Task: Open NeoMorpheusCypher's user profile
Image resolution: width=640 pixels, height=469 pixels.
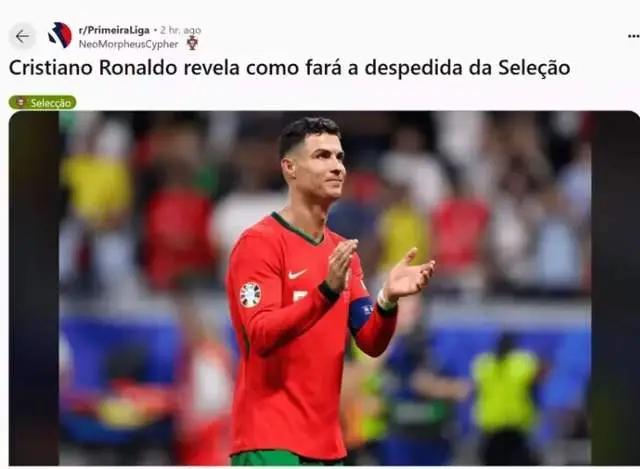Action: [x=128, y=44]
